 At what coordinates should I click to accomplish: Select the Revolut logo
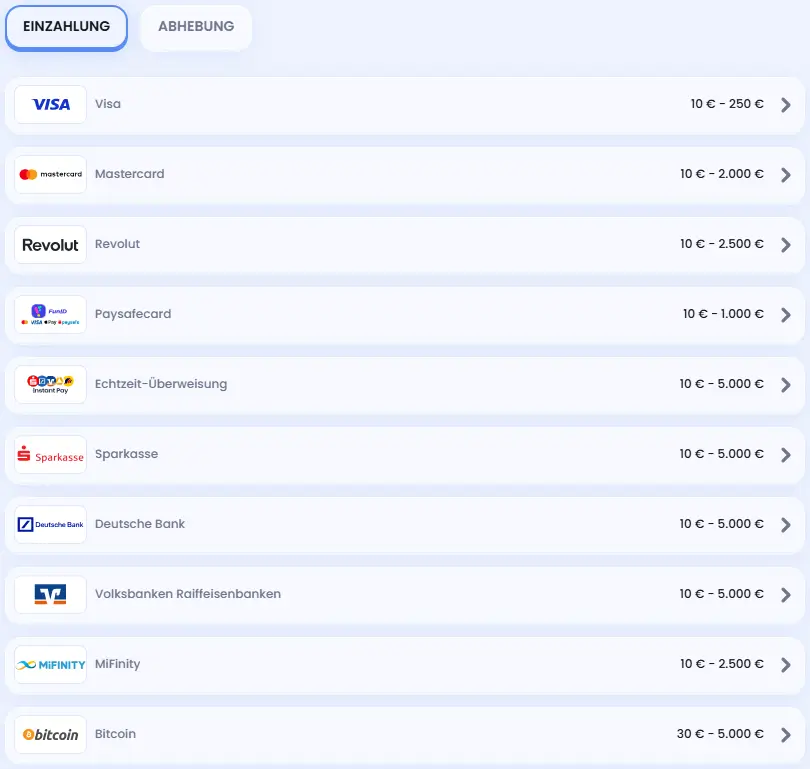coord(50,245)
